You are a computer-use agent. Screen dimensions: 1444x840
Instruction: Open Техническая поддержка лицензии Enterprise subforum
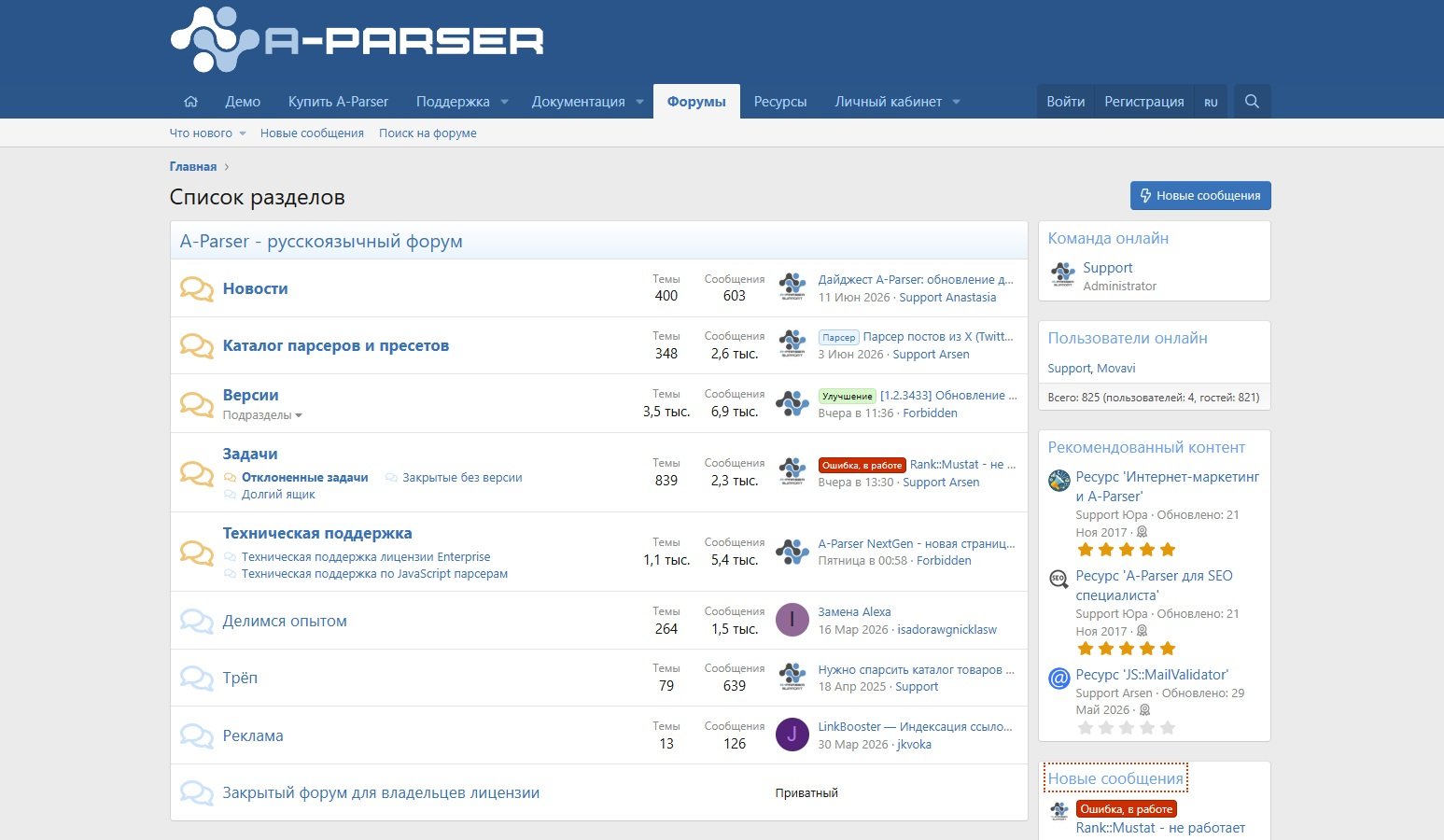366,557
